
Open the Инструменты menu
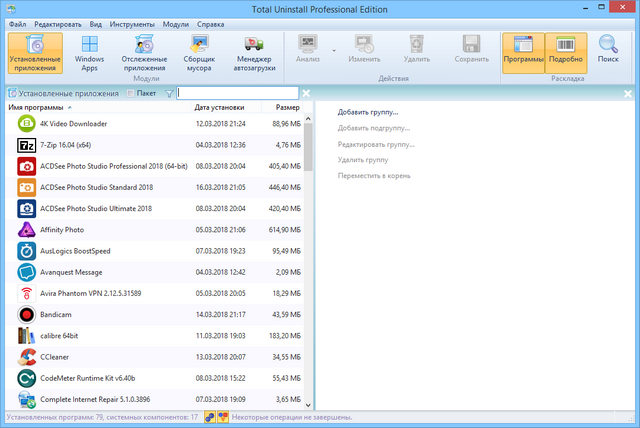click(132, 22)
